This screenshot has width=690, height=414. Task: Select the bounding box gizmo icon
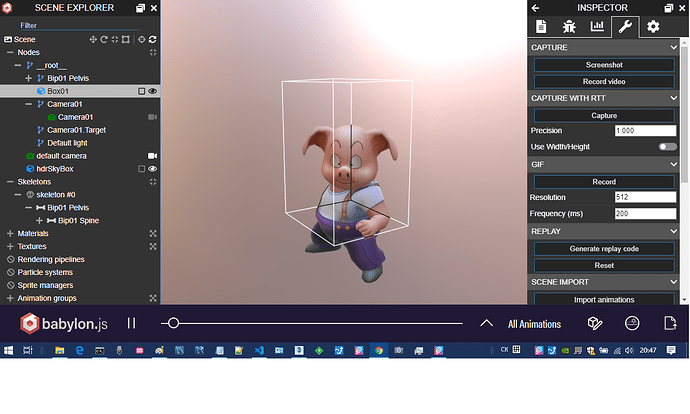[126, 40]
